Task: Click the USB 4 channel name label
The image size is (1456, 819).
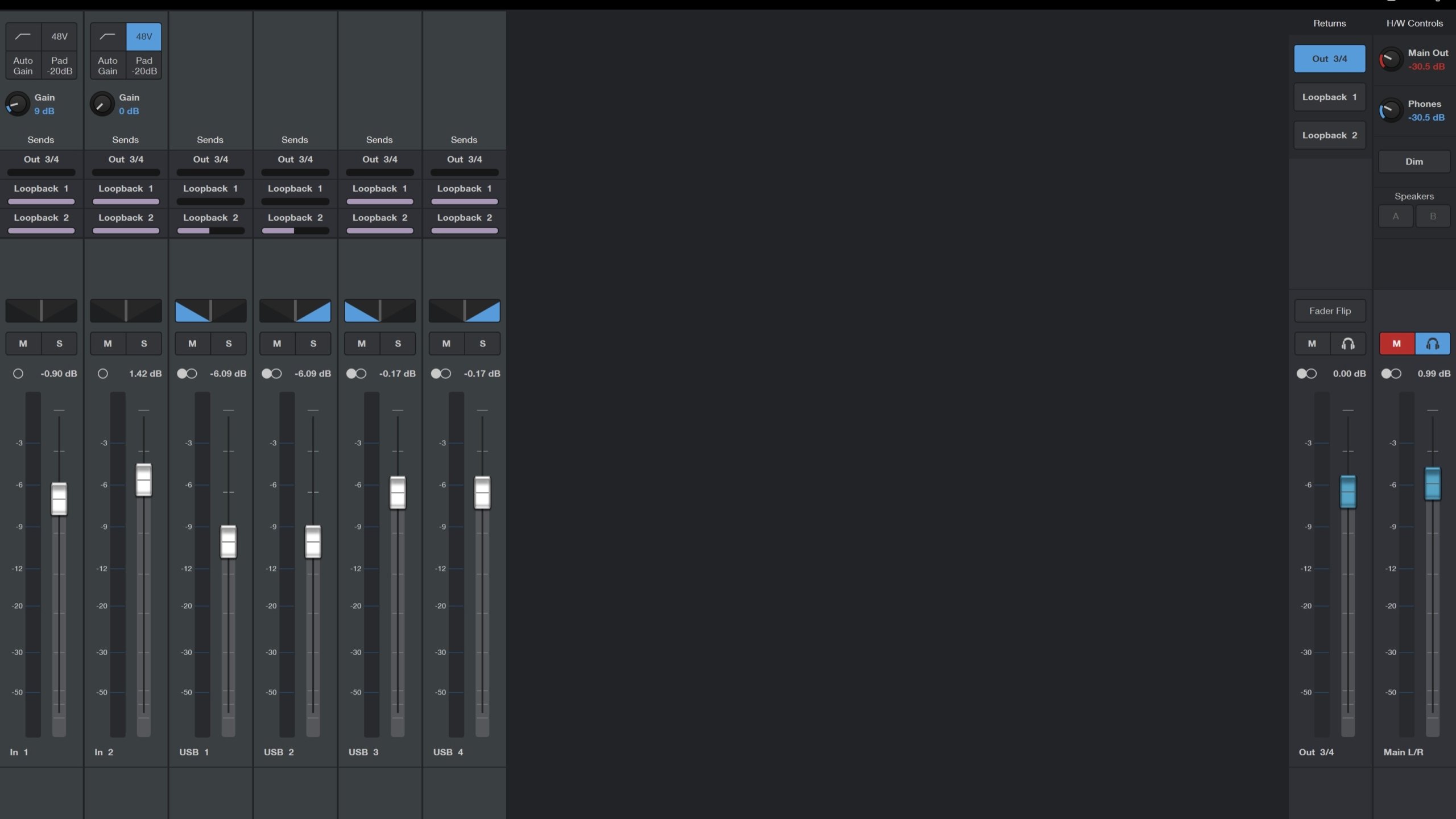Action: (448, 752)
